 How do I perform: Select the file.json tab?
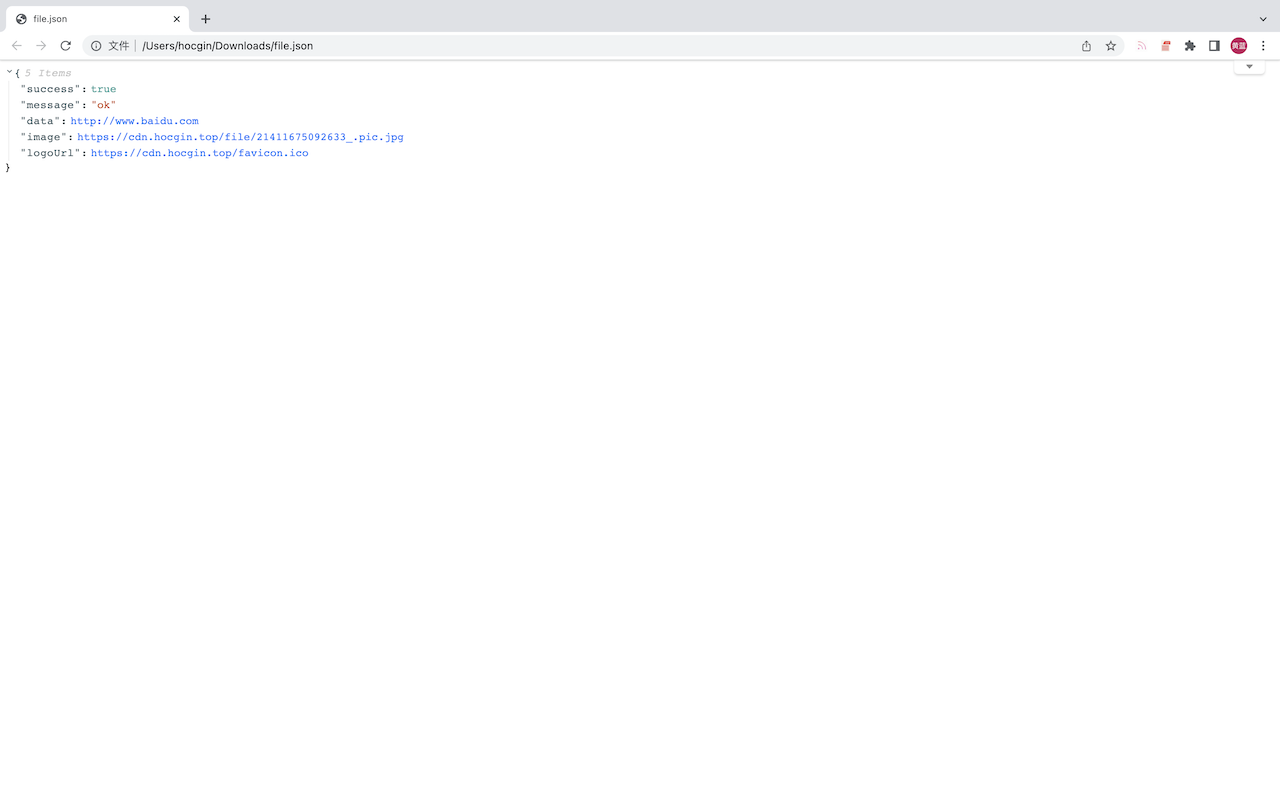(x=97, y=19)
